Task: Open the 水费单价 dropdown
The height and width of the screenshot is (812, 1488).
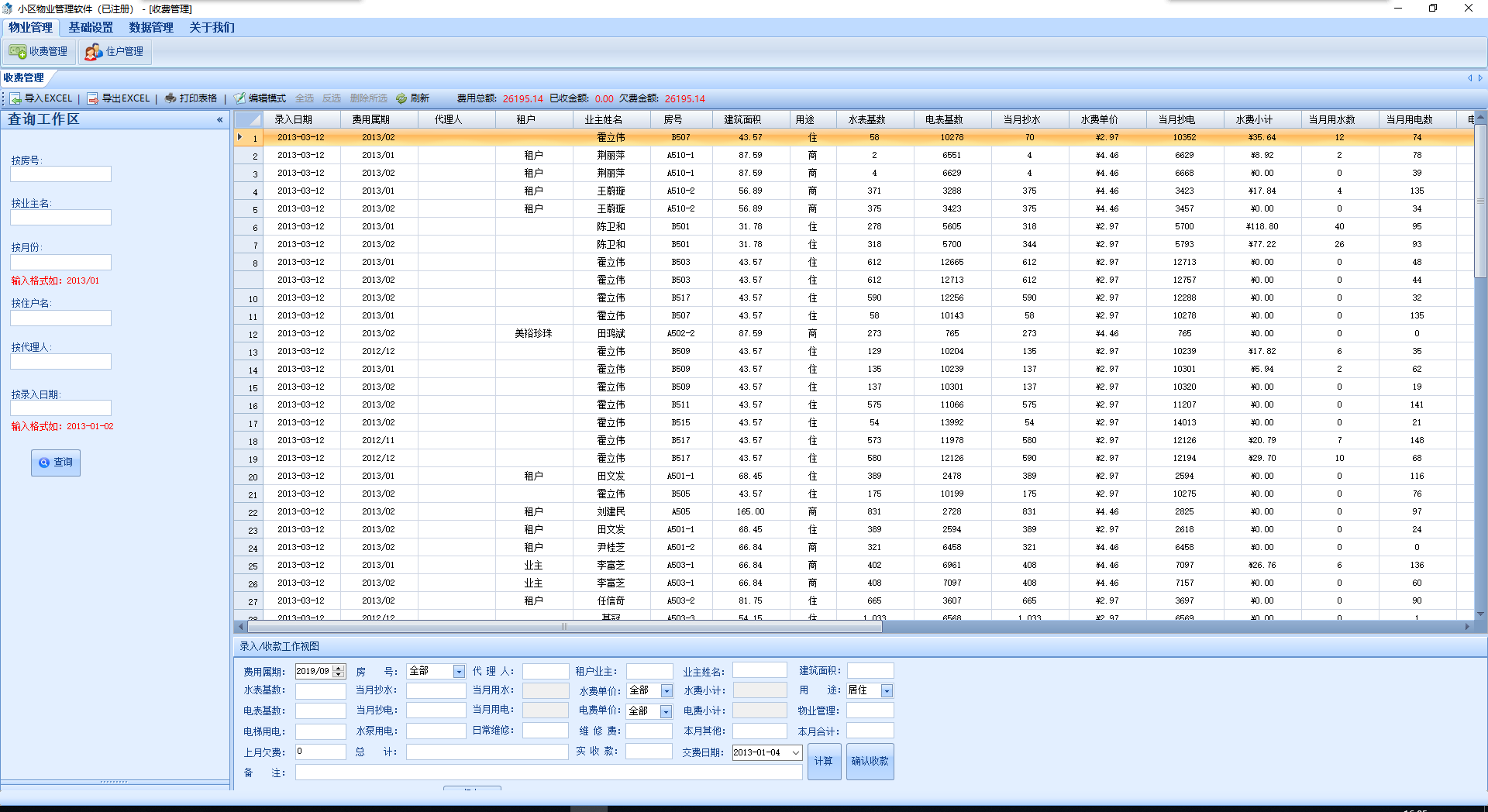Action: (x=666, y=691)
